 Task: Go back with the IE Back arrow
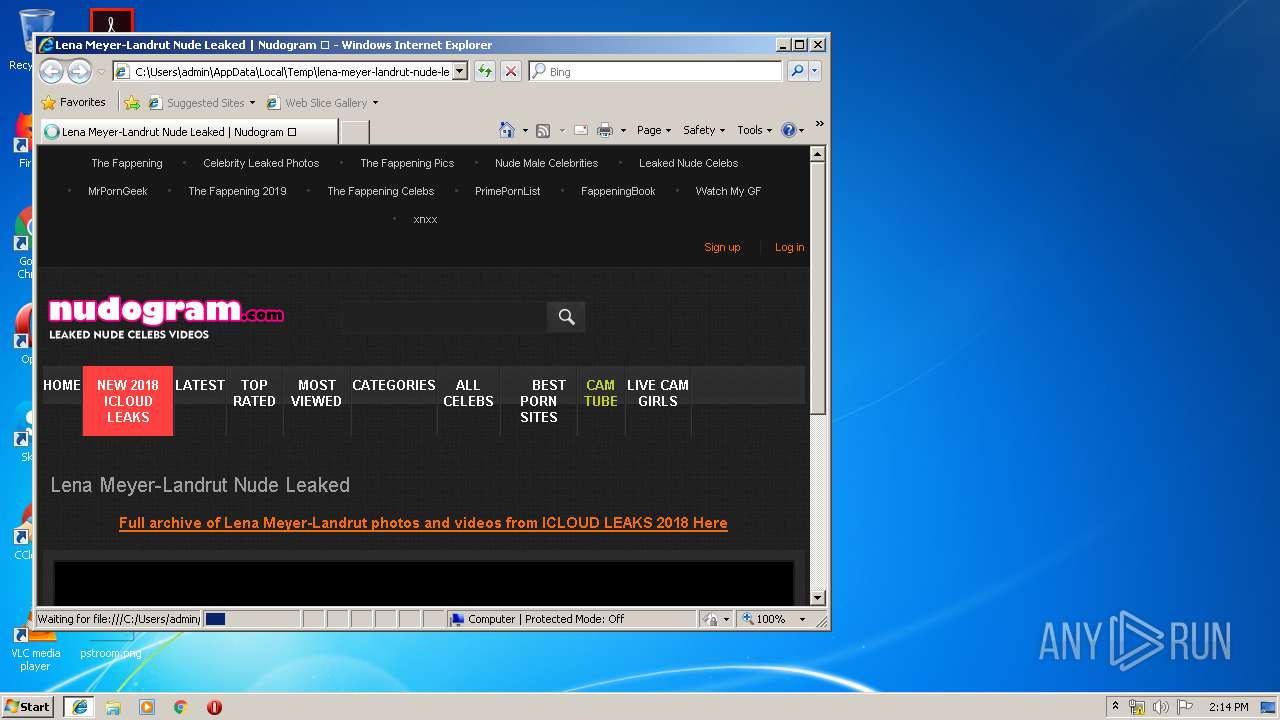51,71
